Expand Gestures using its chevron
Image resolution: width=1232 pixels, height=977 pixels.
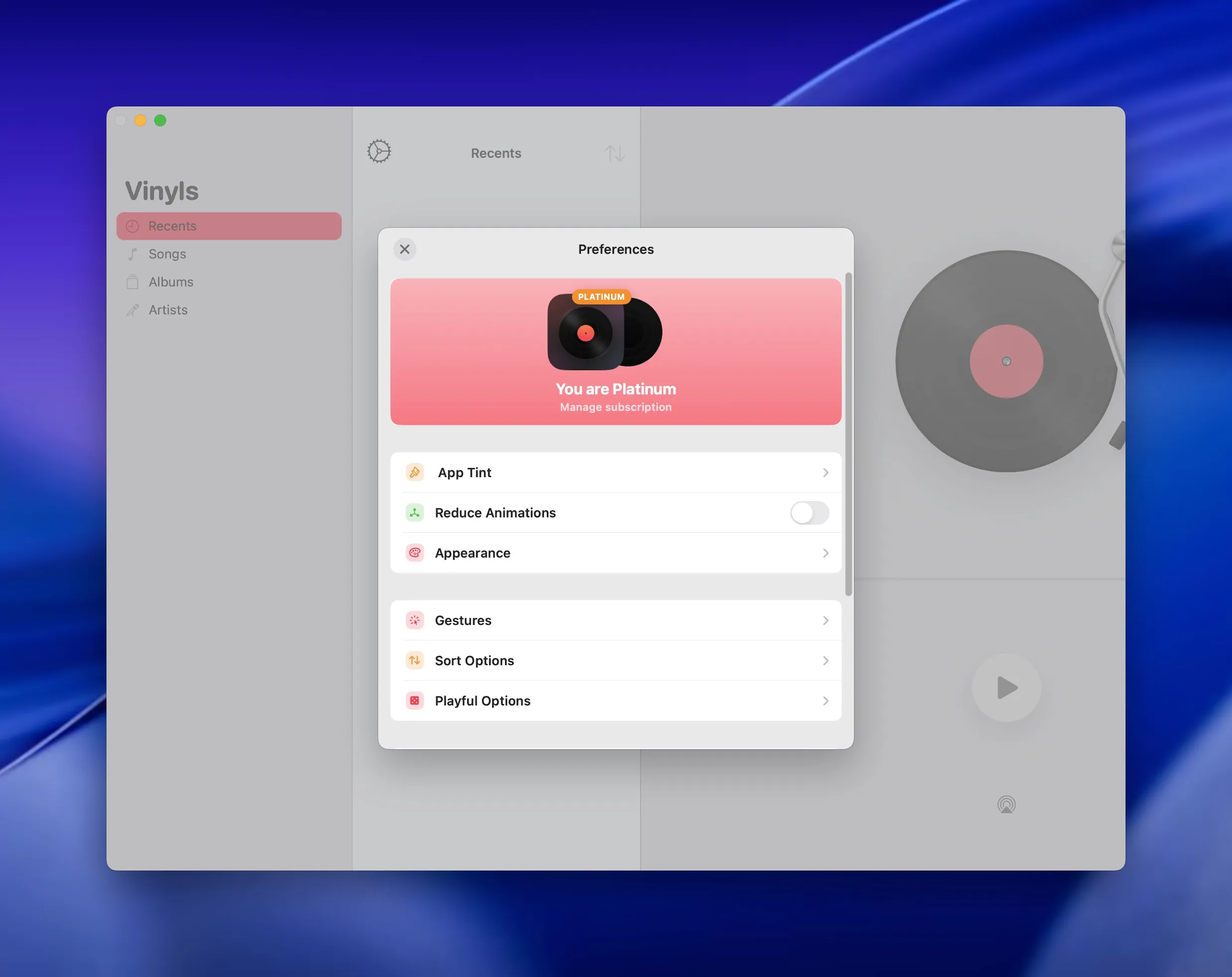(825, 620)
